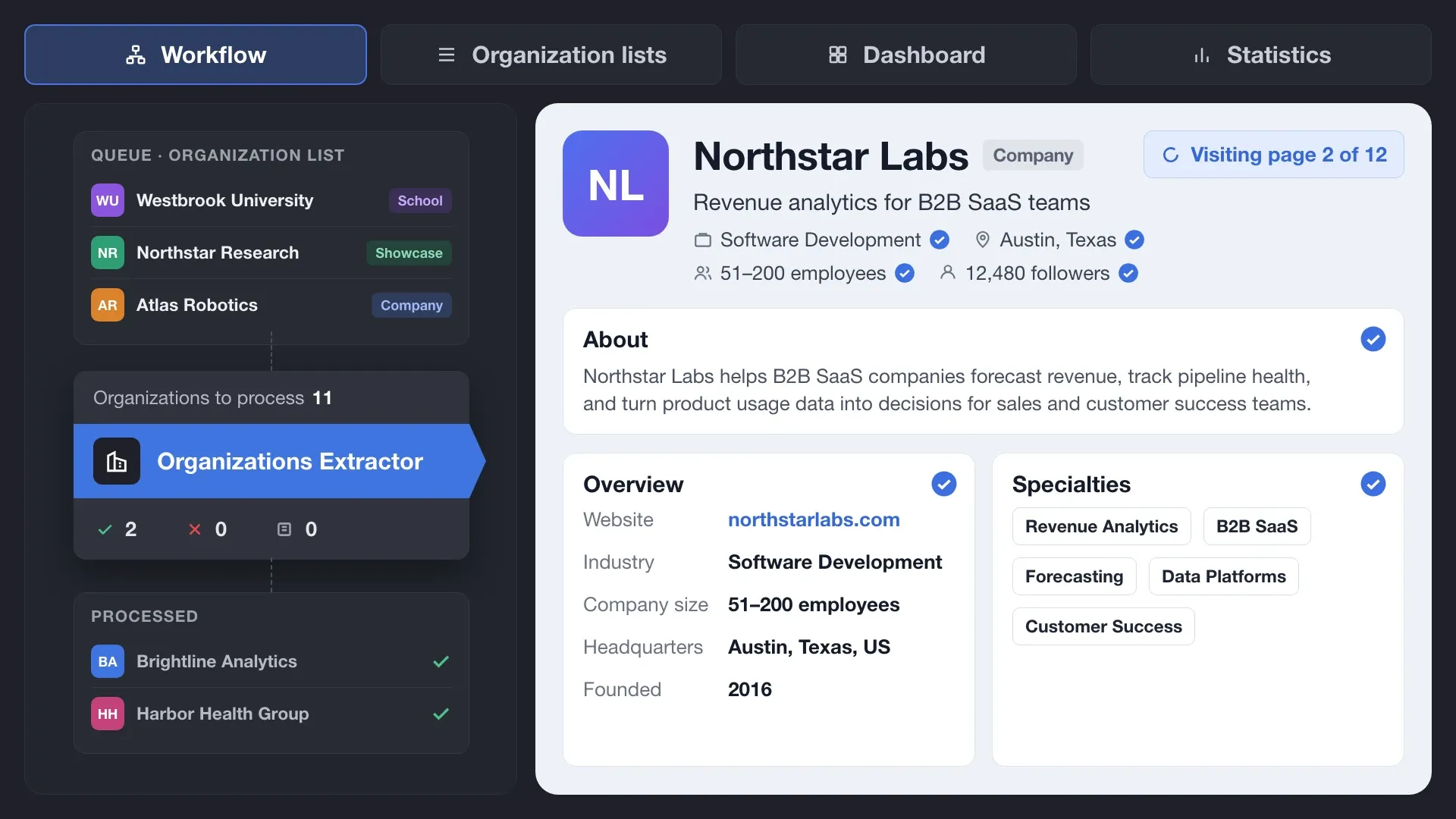
Task: Click the Organizations Extractor building icon
Action: pos(117,461)
